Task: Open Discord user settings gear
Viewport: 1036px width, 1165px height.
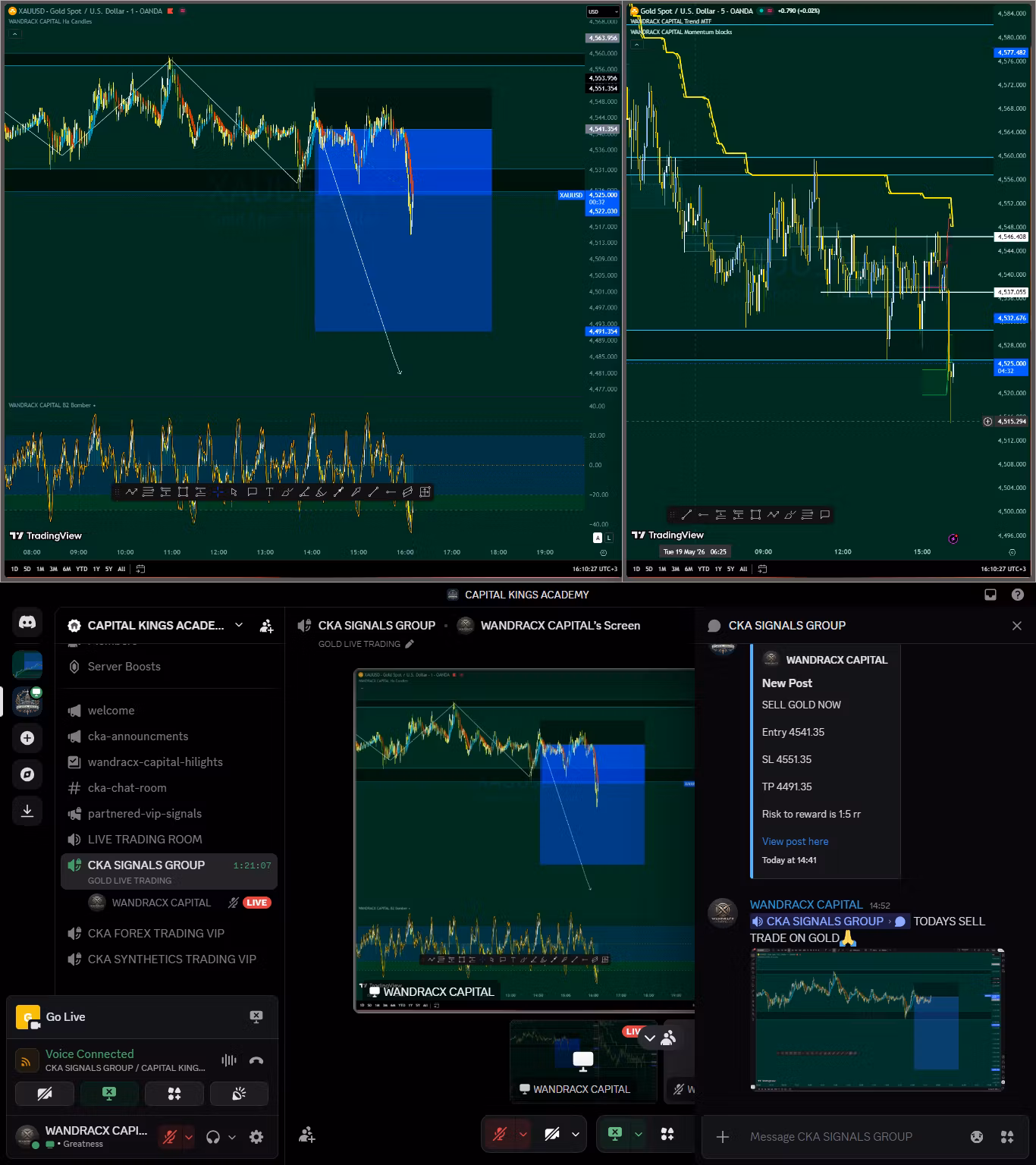Action: (x=256, y=1137)
